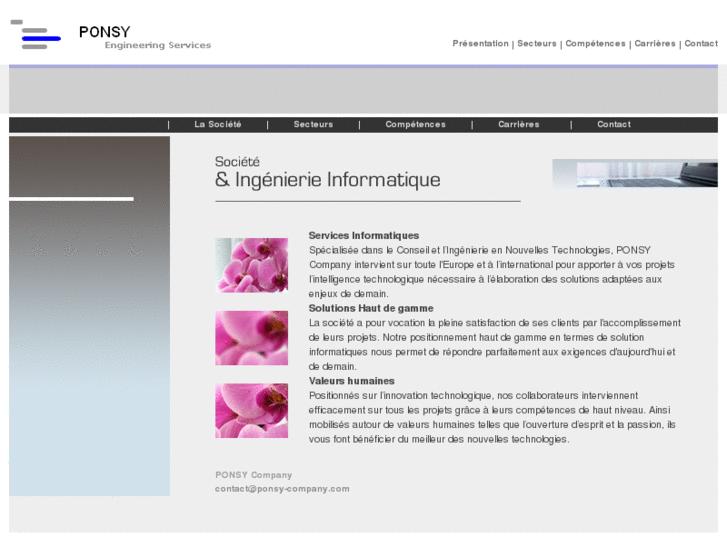Select Secteurs in the dark menu bar
727x545 pixels.
coord(313,124)
